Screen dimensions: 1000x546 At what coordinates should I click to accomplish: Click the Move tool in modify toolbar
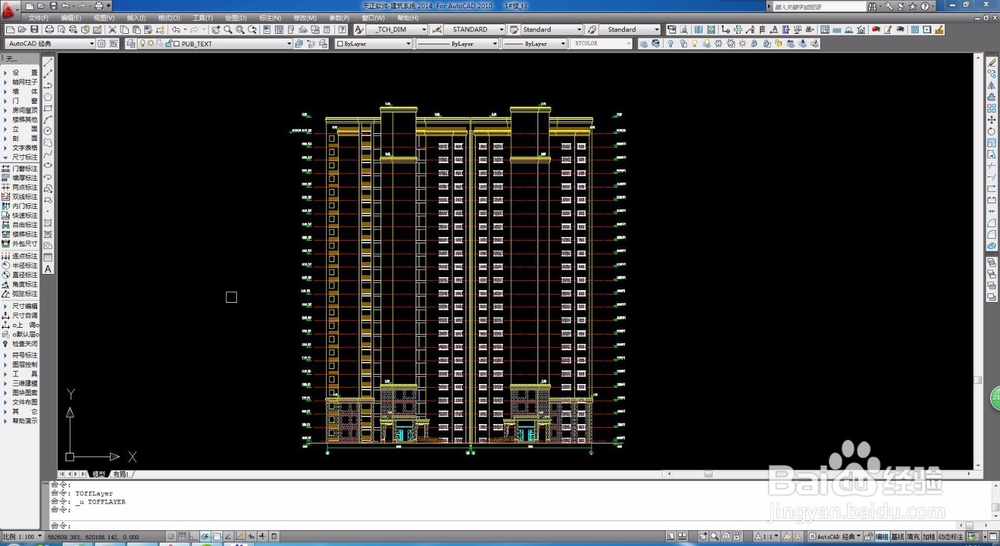click(x=992, y=119)
